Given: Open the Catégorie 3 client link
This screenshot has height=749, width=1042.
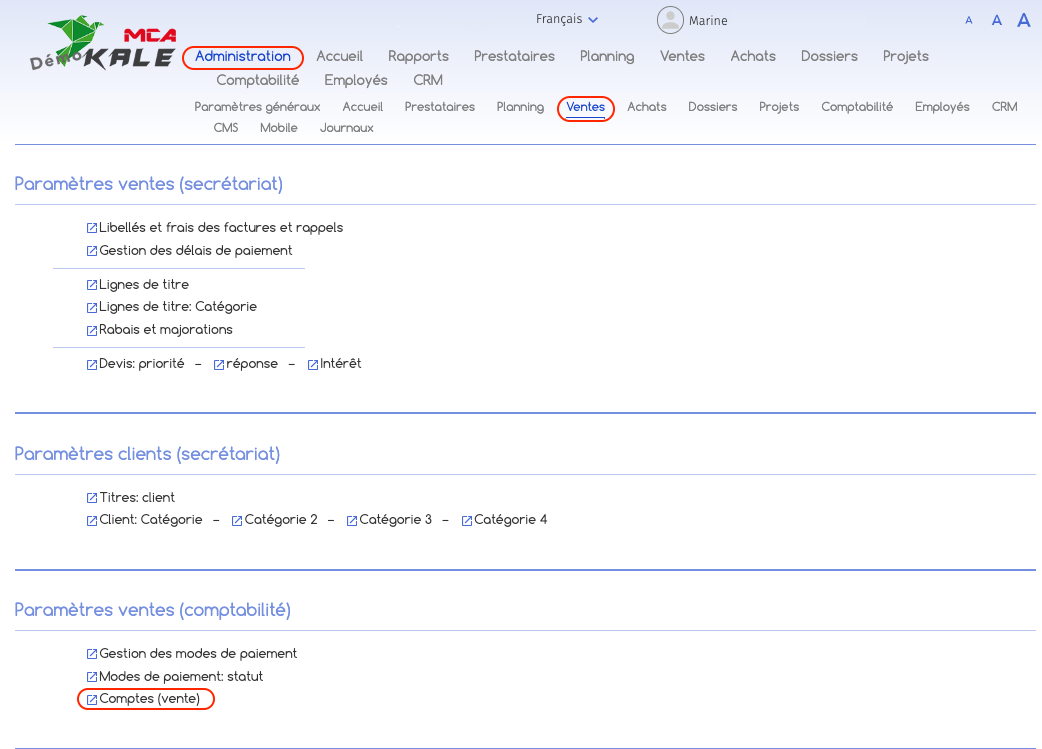Looking at the screenshot, I should (x=395, y=520).
